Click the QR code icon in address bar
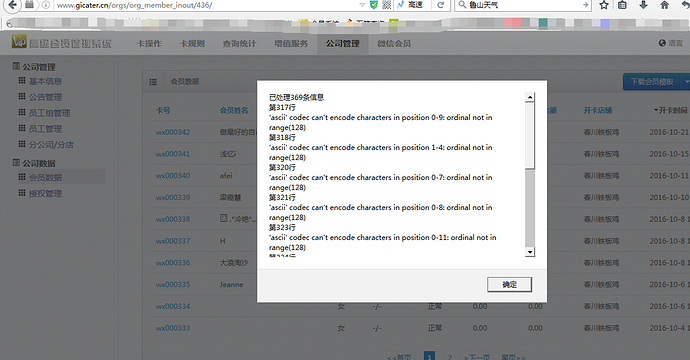This screenshot has width=690, height=360. (x=386, y=5)
